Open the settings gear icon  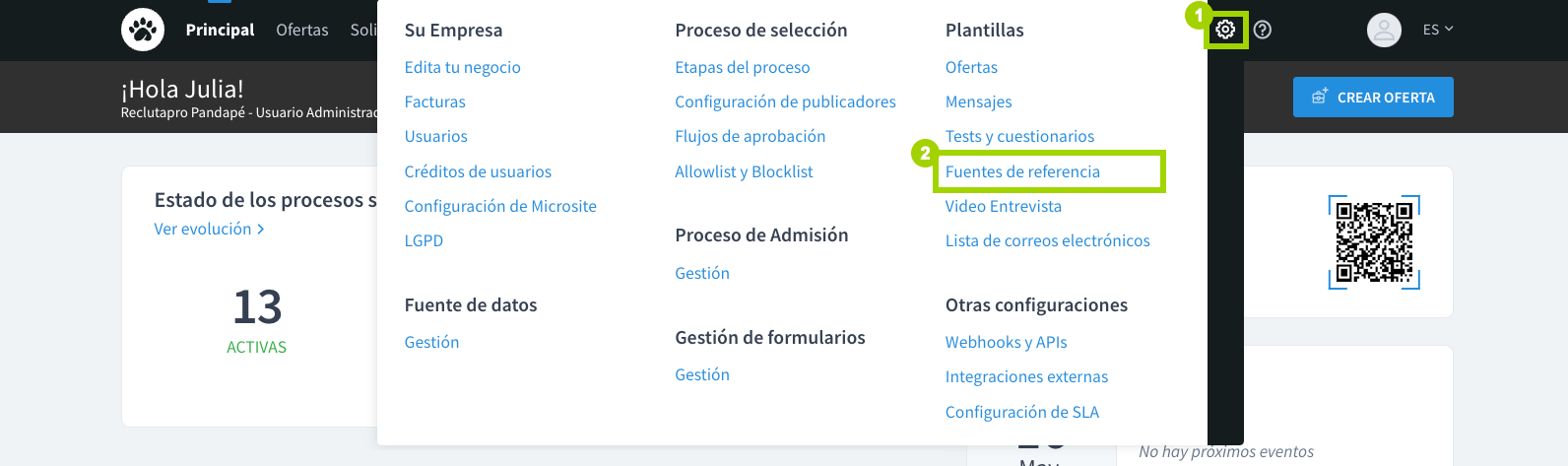pos(1225,30)
